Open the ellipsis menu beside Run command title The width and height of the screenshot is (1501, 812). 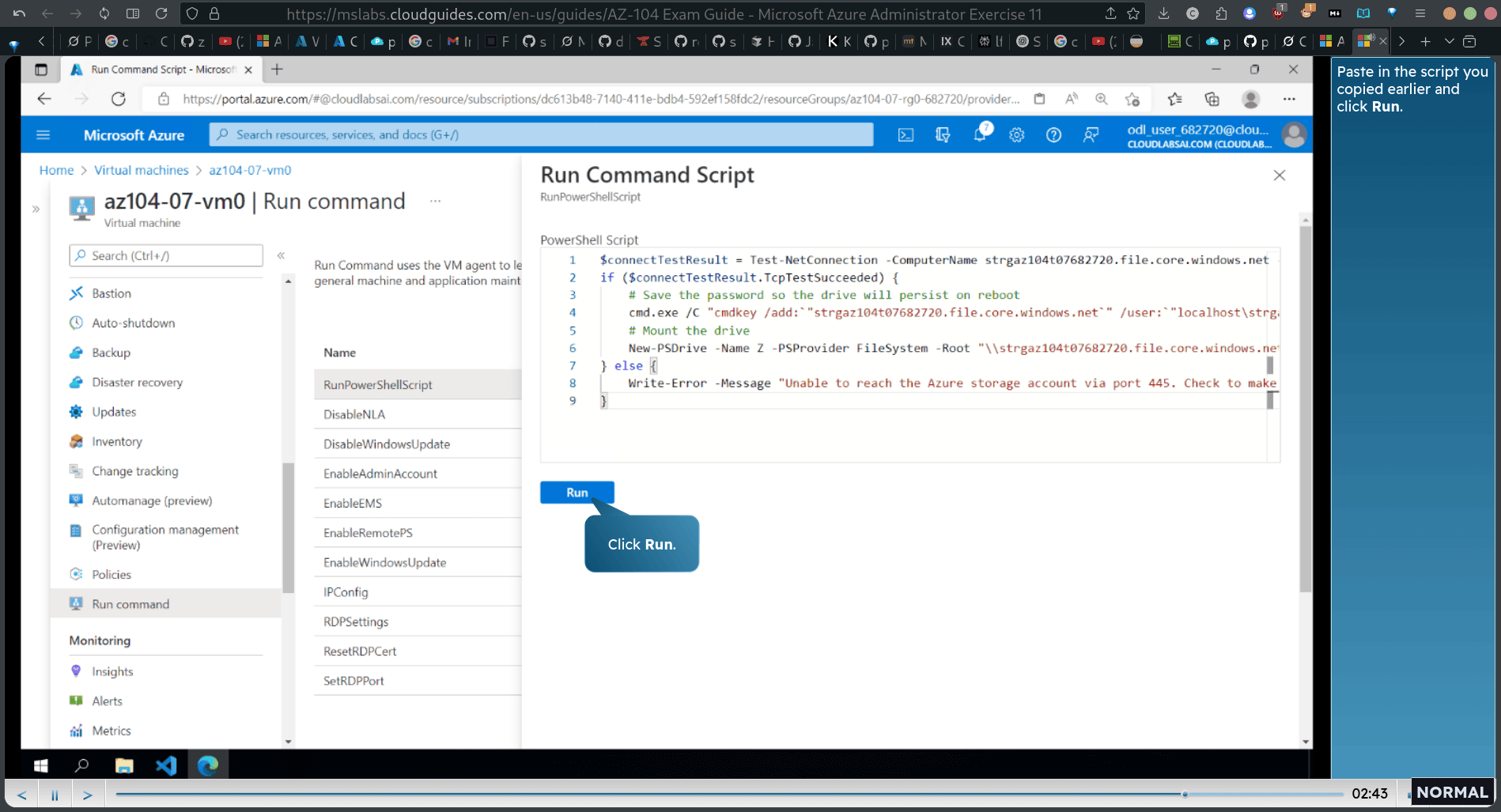(x=435, y=201)
